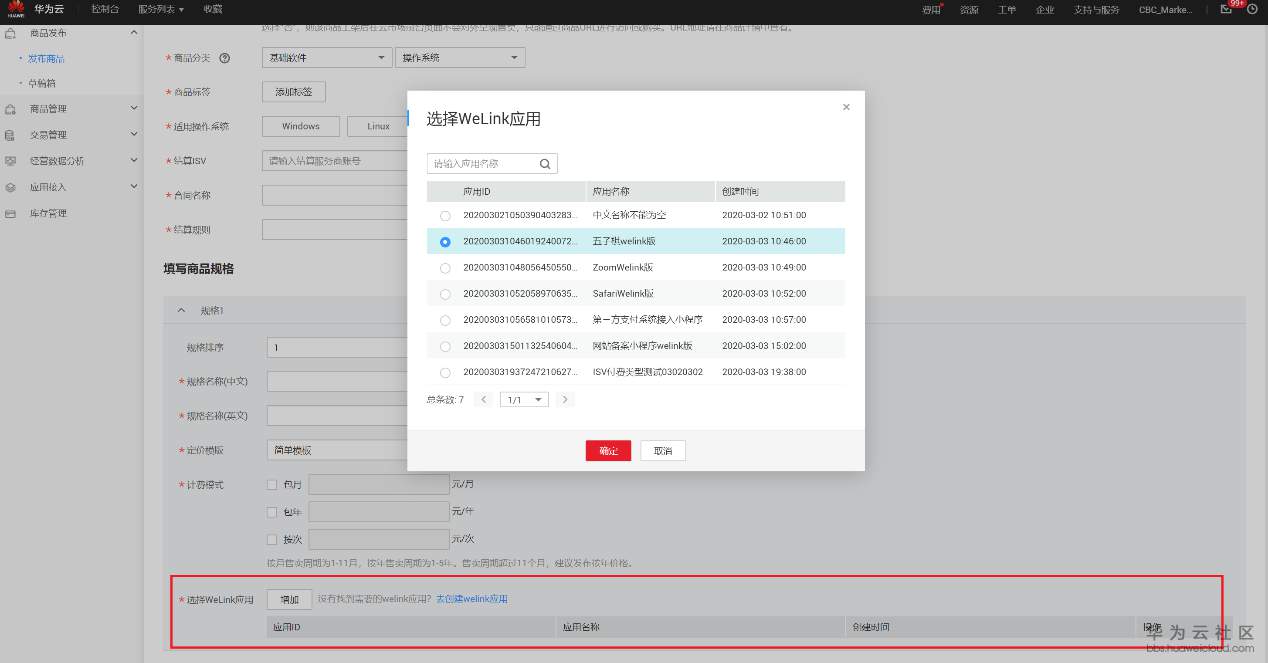Click the Huawei logo in top bar
Screen dimensions: 1268x663
pyautogui.click(x=16, y=9)
